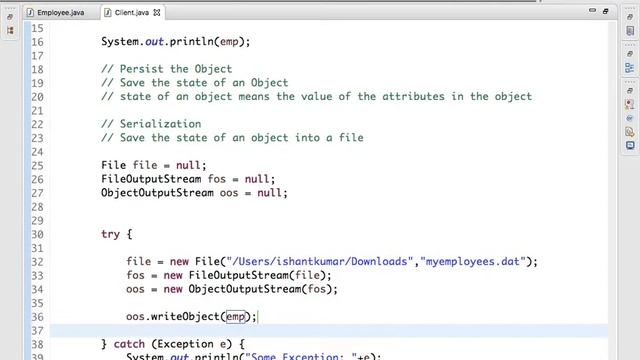Image resolution: width=640 pixels, height=360 pixels.
Task: Click the comment about attributes in the object
Action: point(316,97)
